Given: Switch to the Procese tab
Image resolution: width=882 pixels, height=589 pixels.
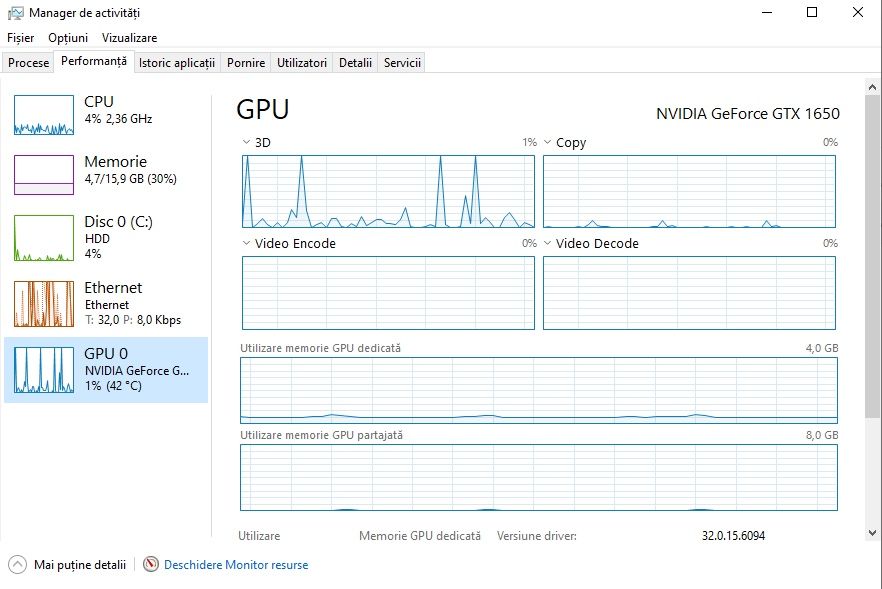Looking at the screenshot, I should [28, 63].
